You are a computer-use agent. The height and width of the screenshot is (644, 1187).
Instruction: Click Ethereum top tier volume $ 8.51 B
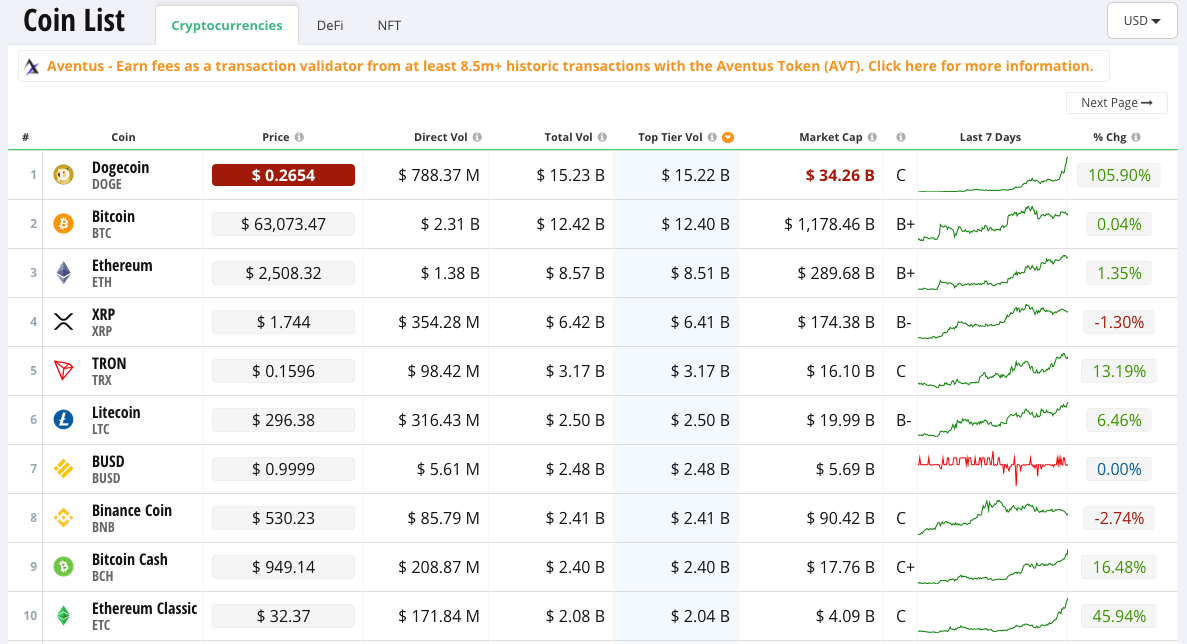699,273
